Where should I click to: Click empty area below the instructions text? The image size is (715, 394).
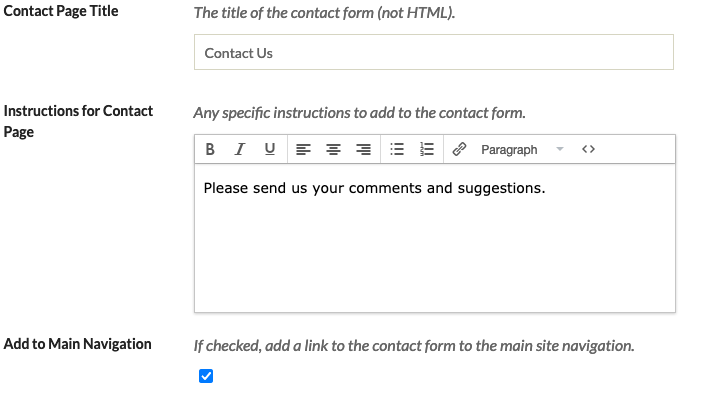point(435,255)
